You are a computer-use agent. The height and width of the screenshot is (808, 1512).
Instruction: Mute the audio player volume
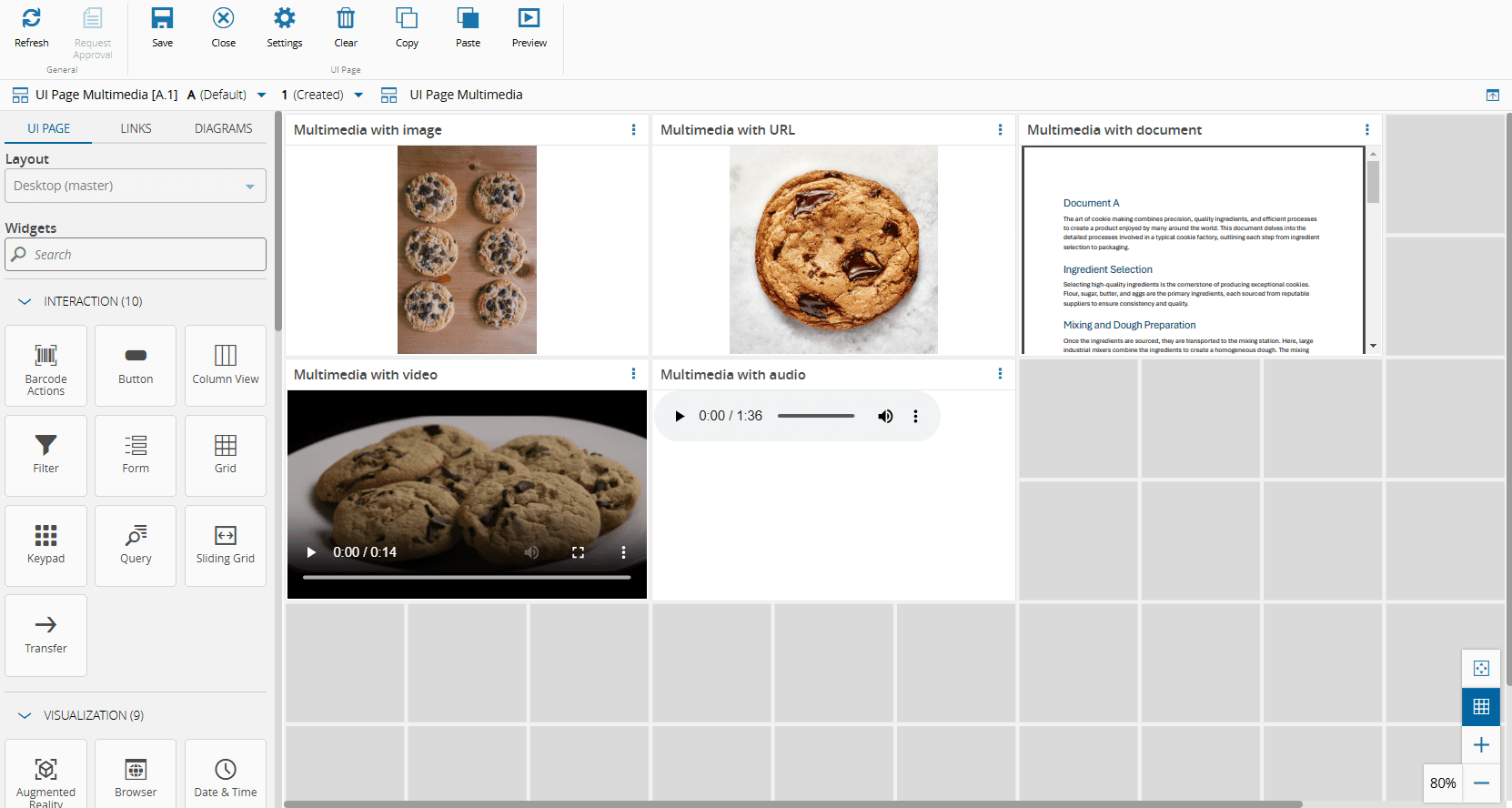tap(885, 416)
